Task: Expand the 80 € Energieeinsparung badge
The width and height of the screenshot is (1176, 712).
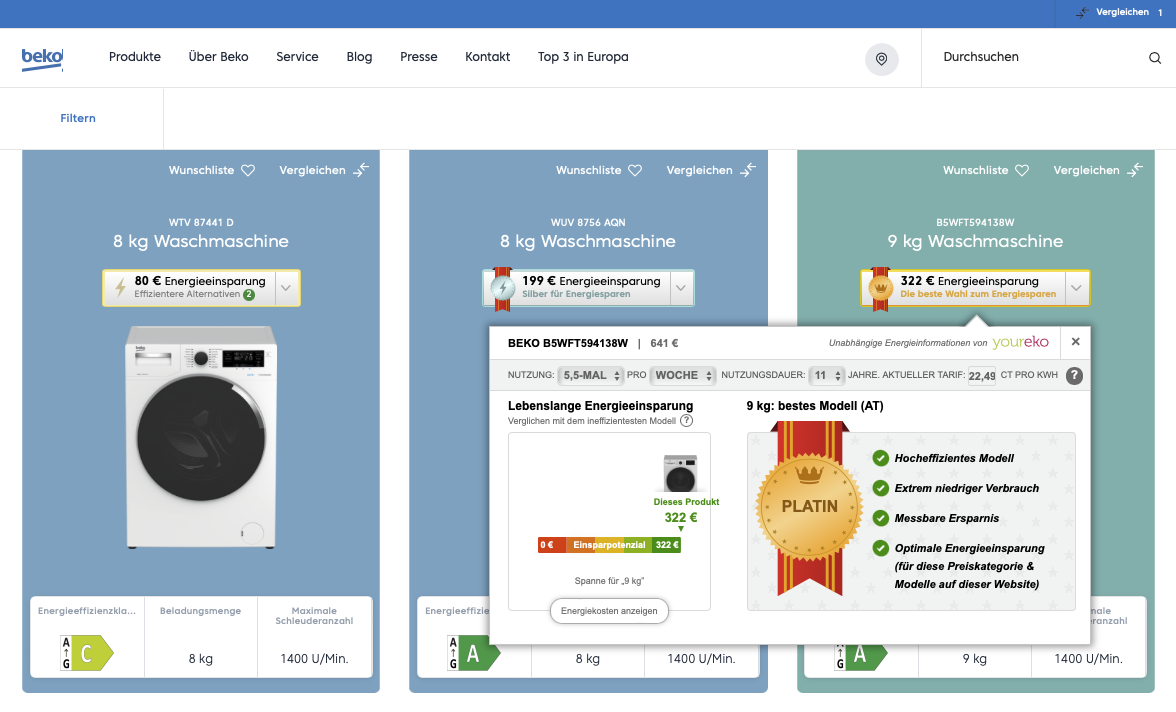Action: [287, 288]
